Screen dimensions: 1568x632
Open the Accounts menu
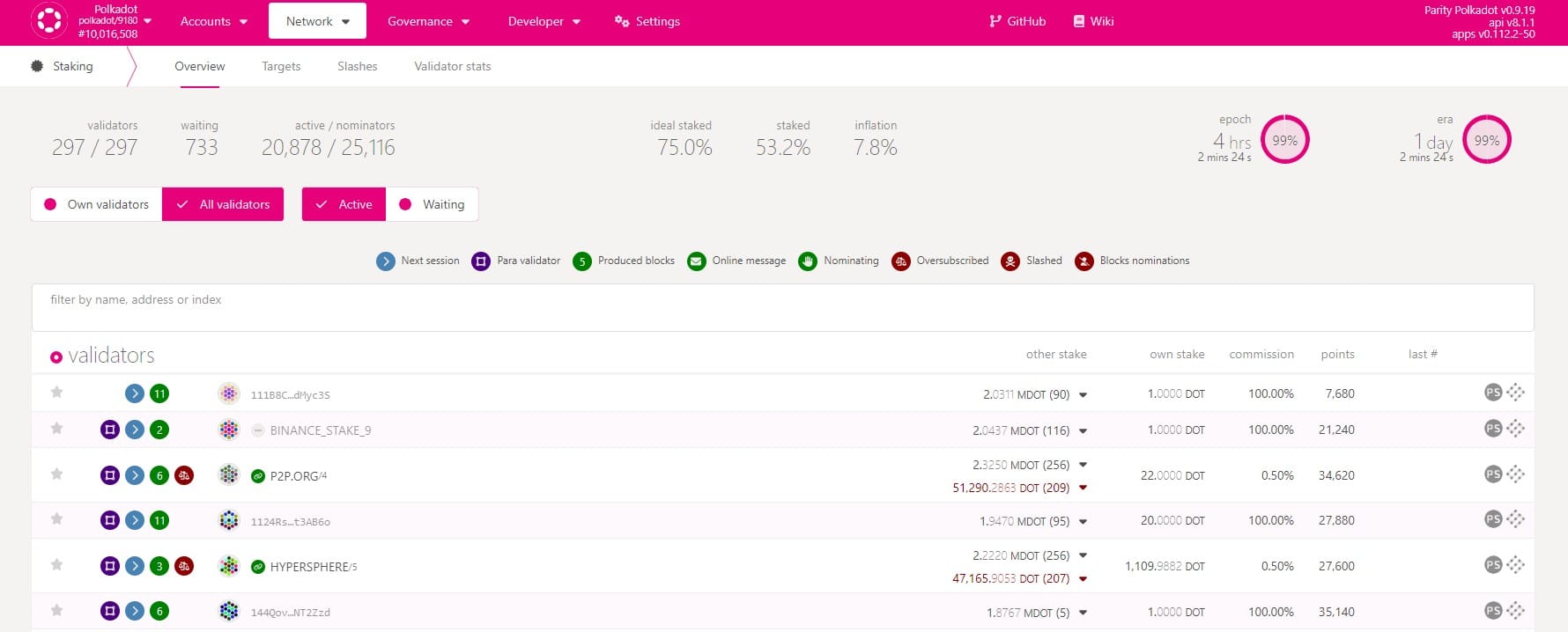point(213,21)
